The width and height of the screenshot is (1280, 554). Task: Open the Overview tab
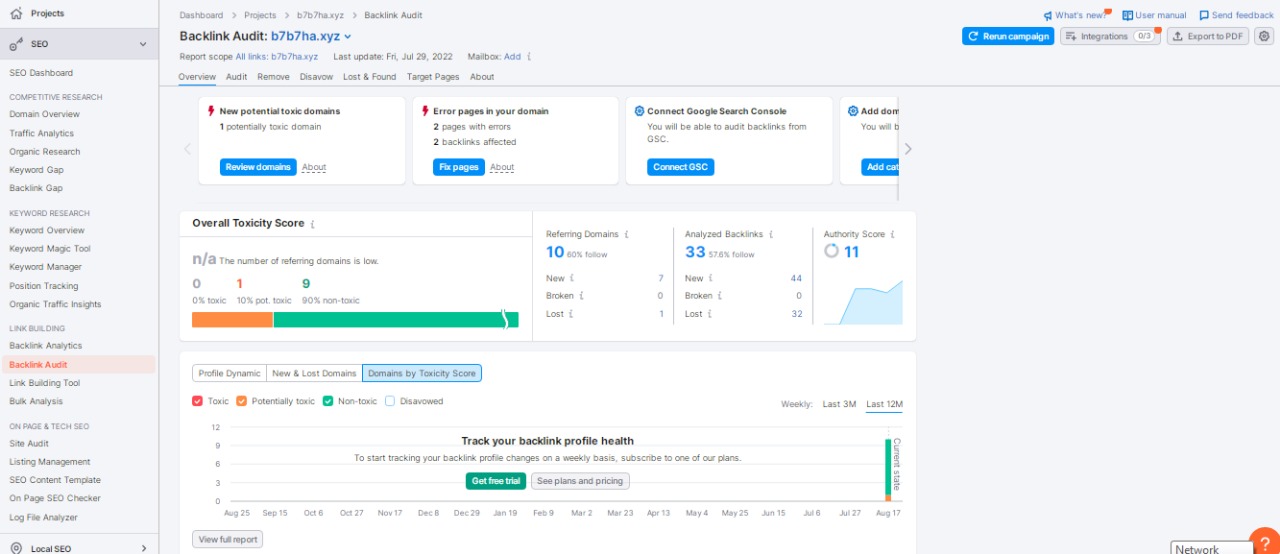(x=197, y=77)
